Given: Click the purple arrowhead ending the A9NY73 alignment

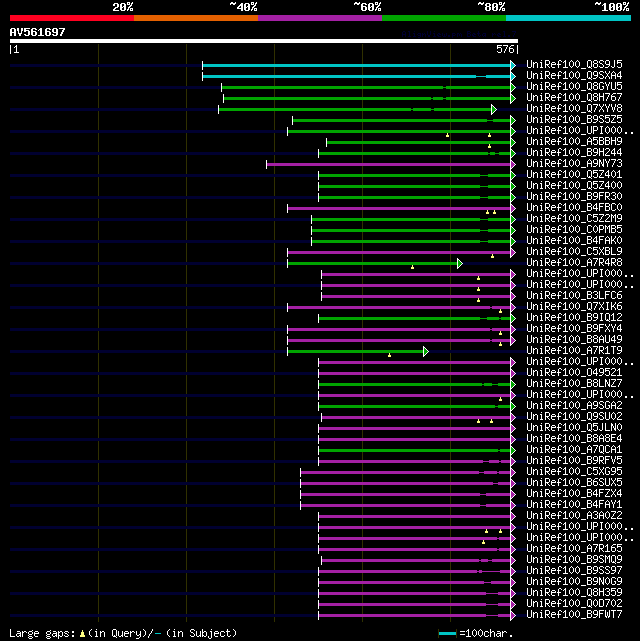Looking at the screenshot, I should point(513,164).
